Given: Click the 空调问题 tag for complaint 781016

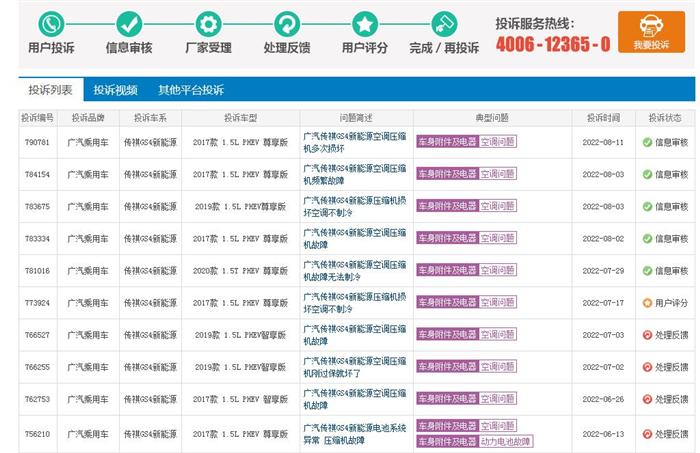Looking at the screenshot, I should 497,270.
